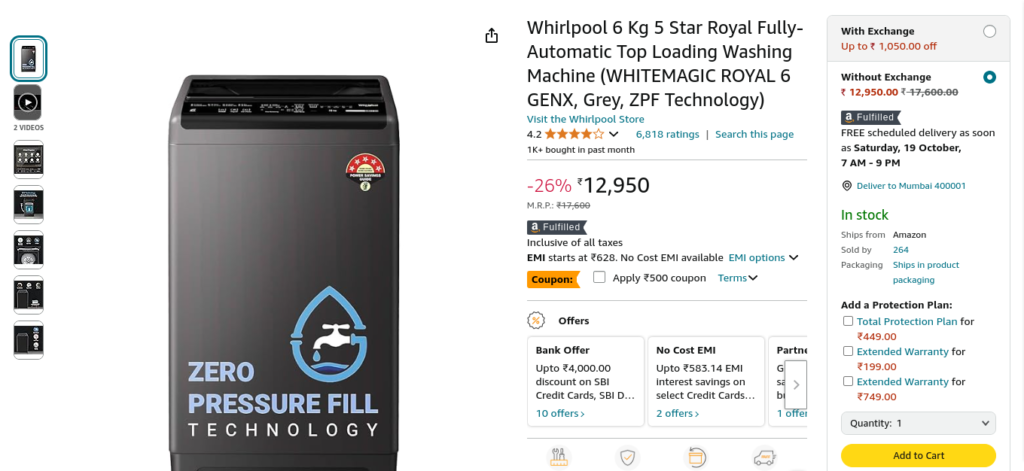Open the Quantity dropdown

pyautogui.click(x=918, y=423)
